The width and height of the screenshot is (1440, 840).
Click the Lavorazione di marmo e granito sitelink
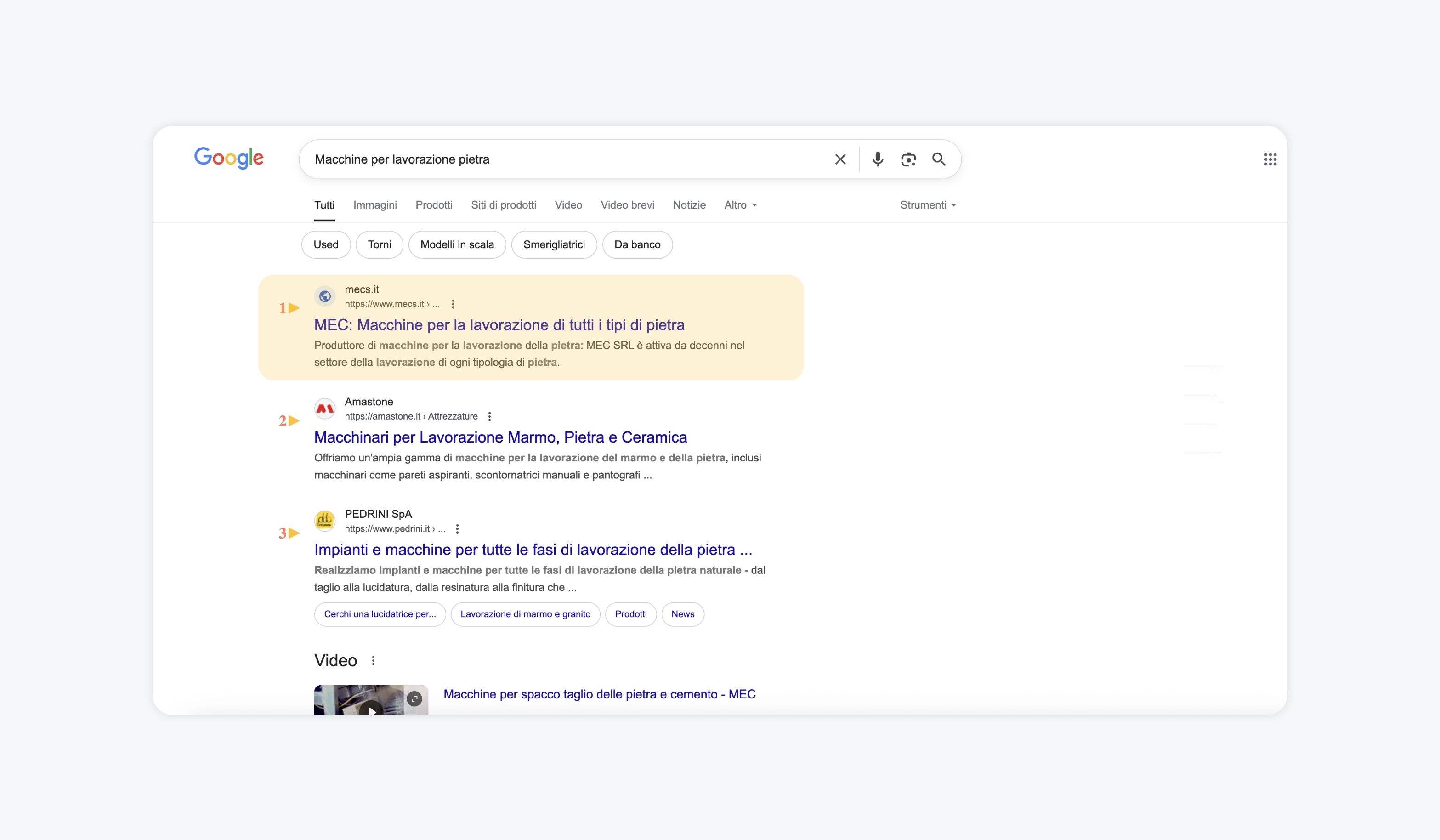tap(525, 614)
